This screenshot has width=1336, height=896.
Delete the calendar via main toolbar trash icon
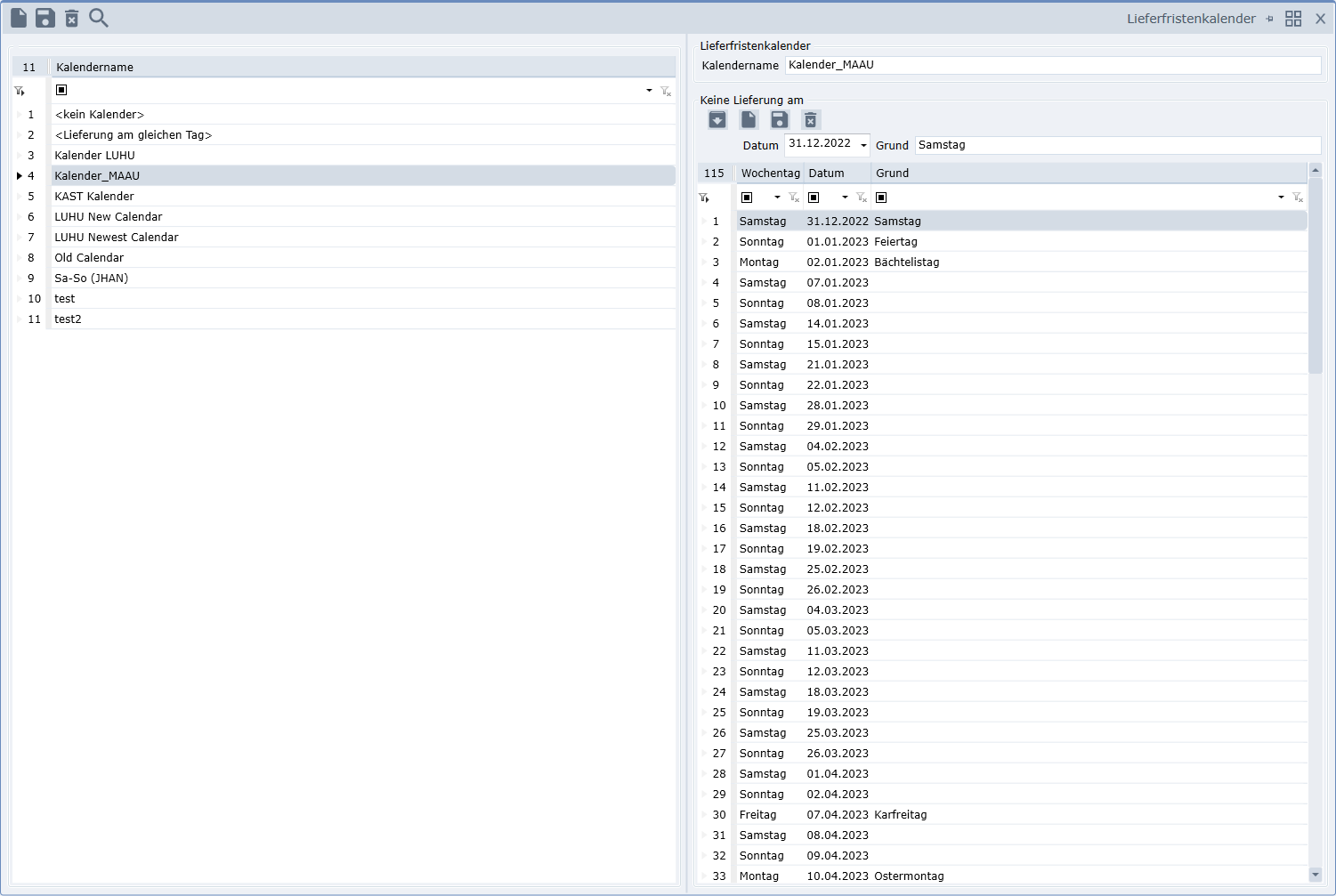click(x=72, y=18)
